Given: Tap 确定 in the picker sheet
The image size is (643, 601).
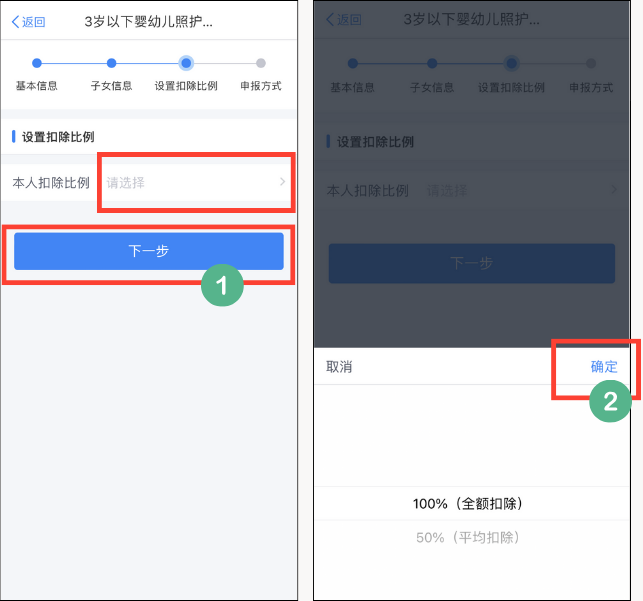Looking at the screenshot, I should click(604, 367).
